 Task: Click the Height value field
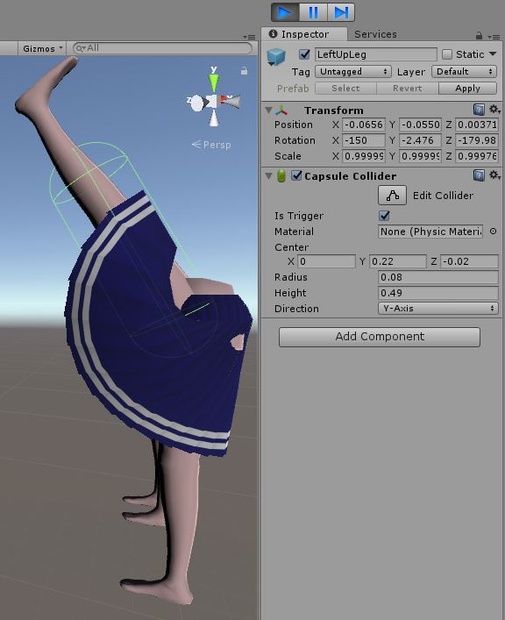(x=438, y=293)
